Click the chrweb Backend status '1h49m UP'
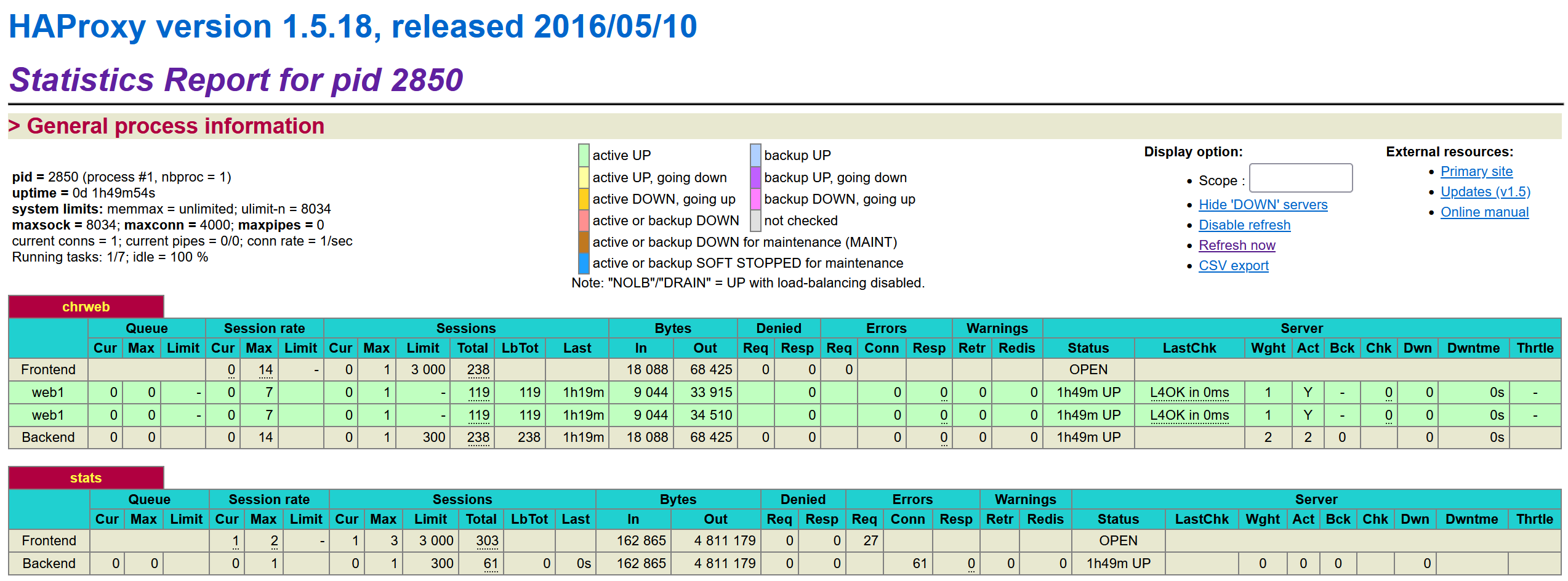This screenshot has height=581, width=1568. click(x=1088, y=437)
